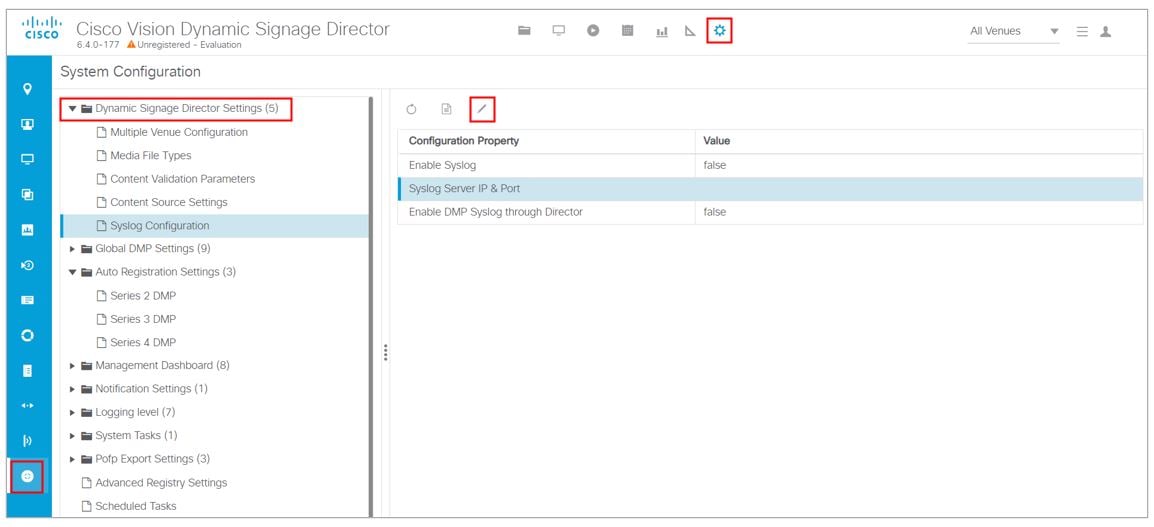The height and width of the screenshot is (527, 1154).
Task: Select Content Validation Parameters item
Action: click(183, 179)
